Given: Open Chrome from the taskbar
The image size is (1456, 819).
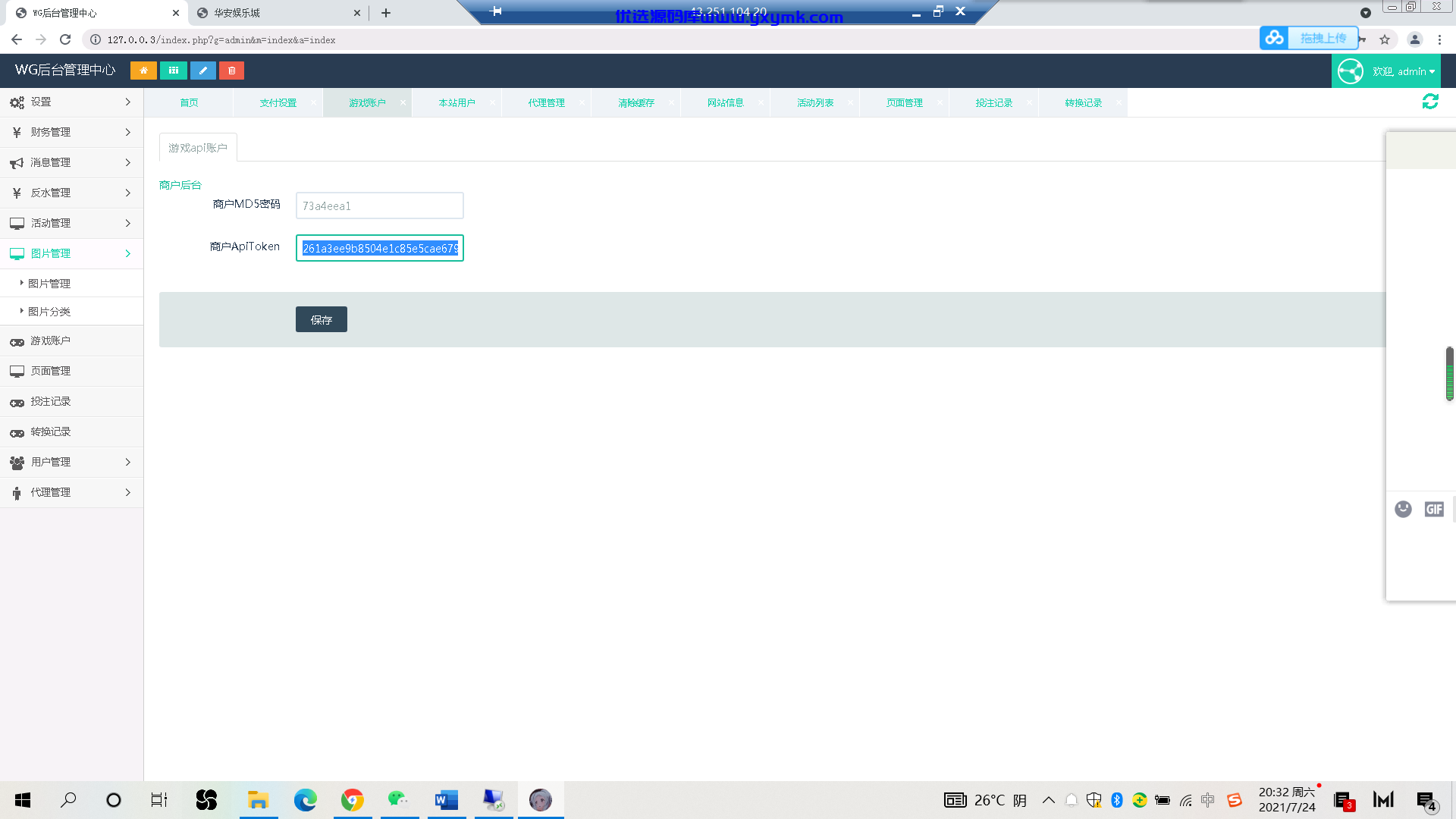Looking at the screenshot, I should tap(353, 800).
